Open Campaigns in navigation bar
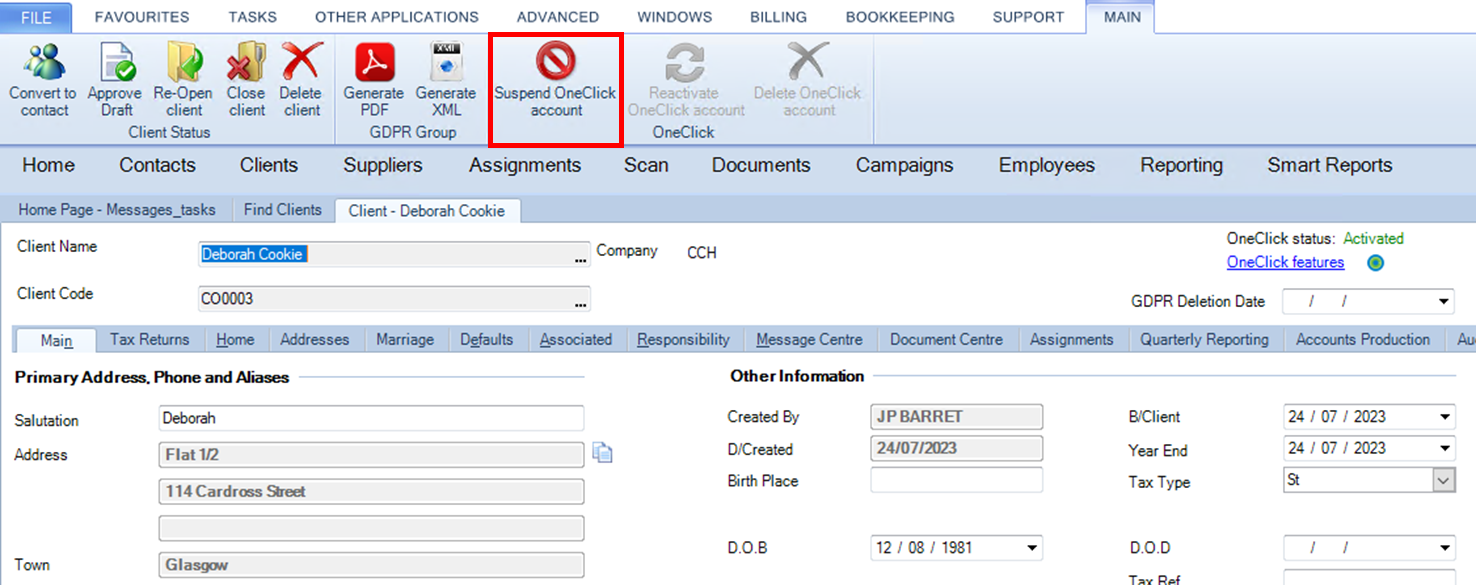 point(905,165)
